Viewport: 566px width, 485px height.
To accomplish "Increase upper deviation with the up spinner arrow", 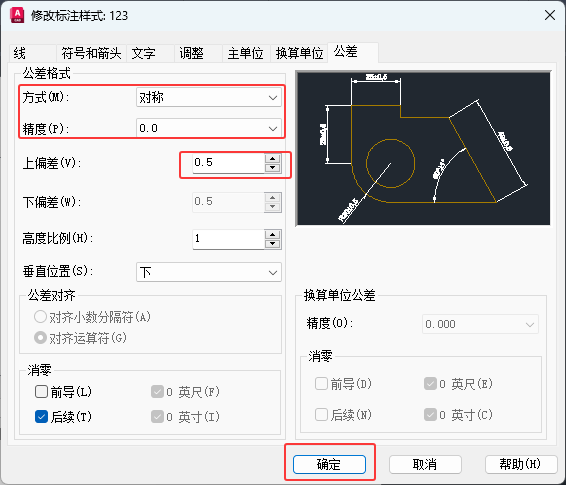I will (273, 159).
